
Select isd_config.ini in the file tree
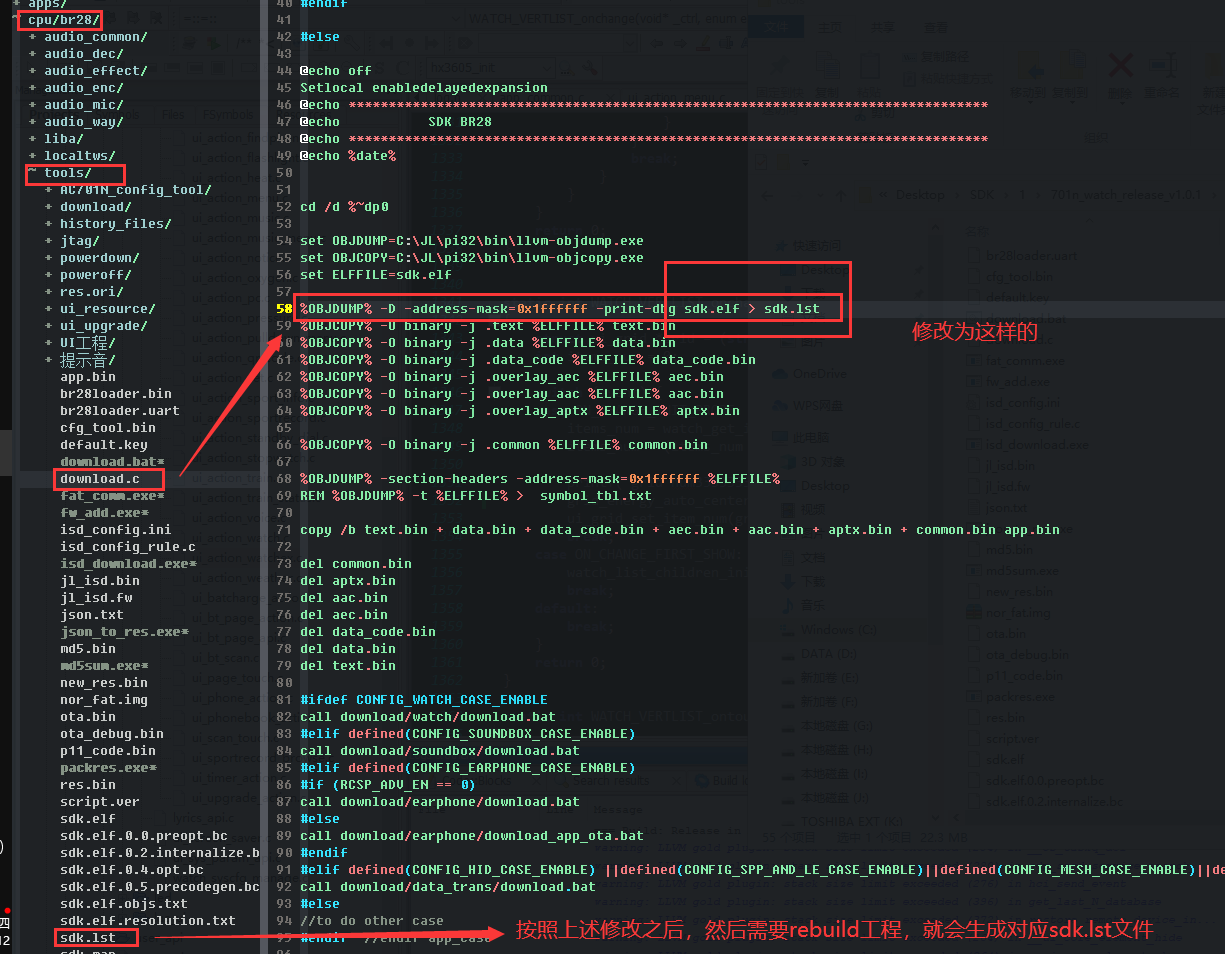pyautogui.click(x=116, y=530)
